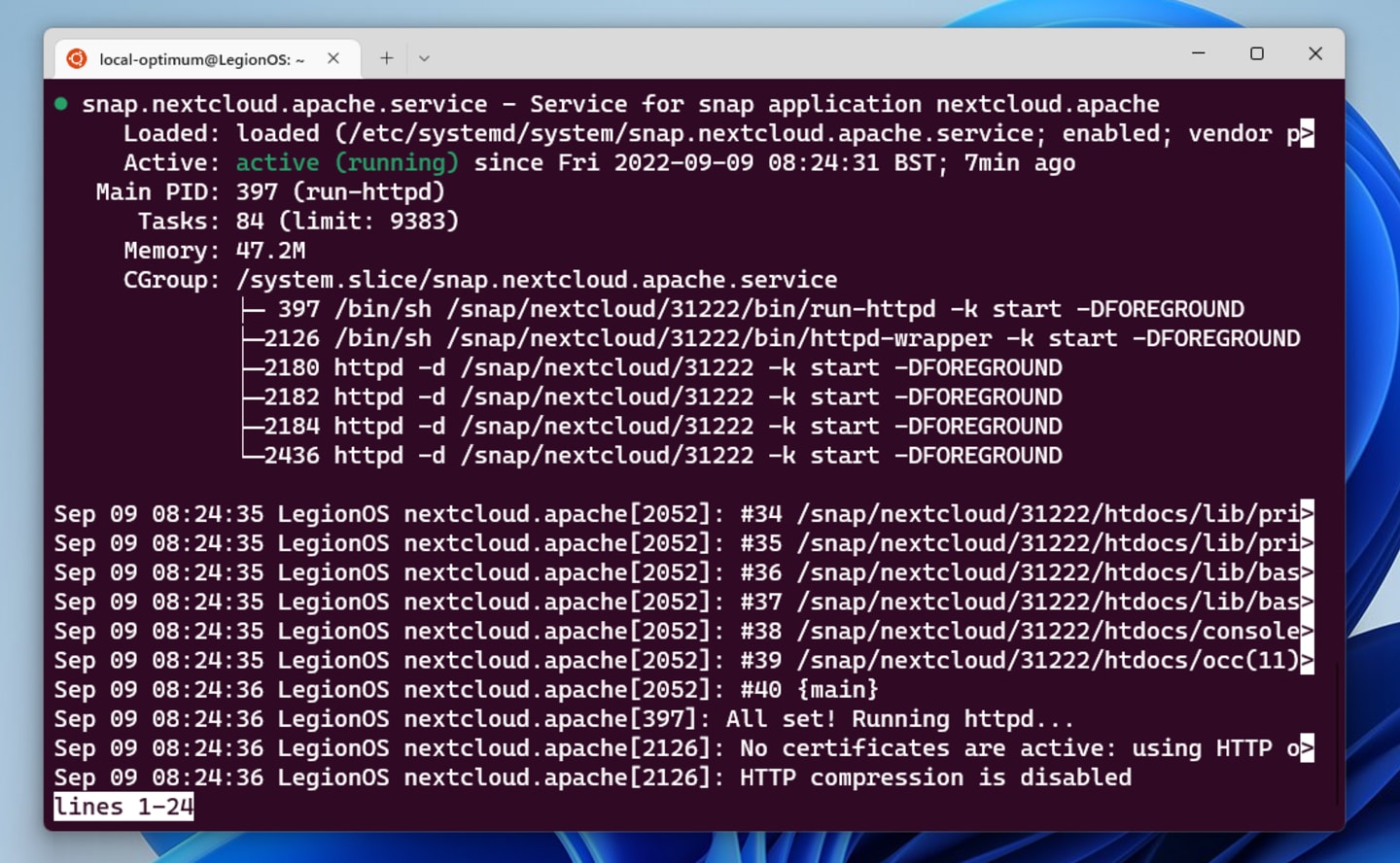Maximize the terminal window

(x=1256, y=53)
